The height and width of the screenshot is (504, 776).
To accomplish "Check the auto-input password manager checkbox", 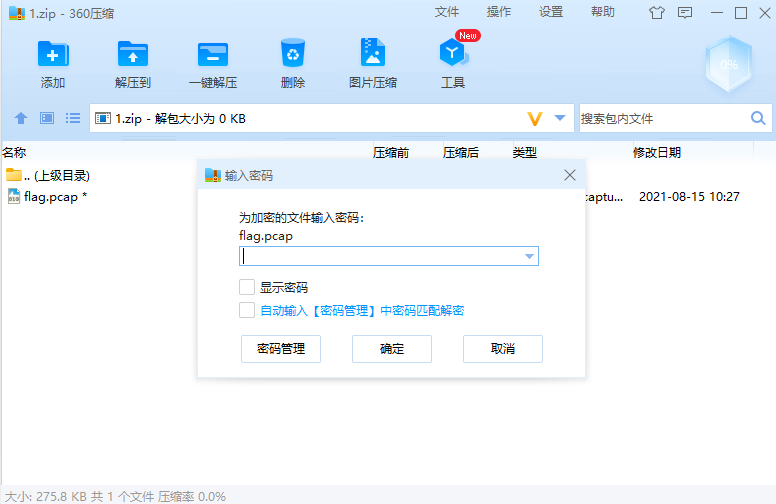I will 247,310.
